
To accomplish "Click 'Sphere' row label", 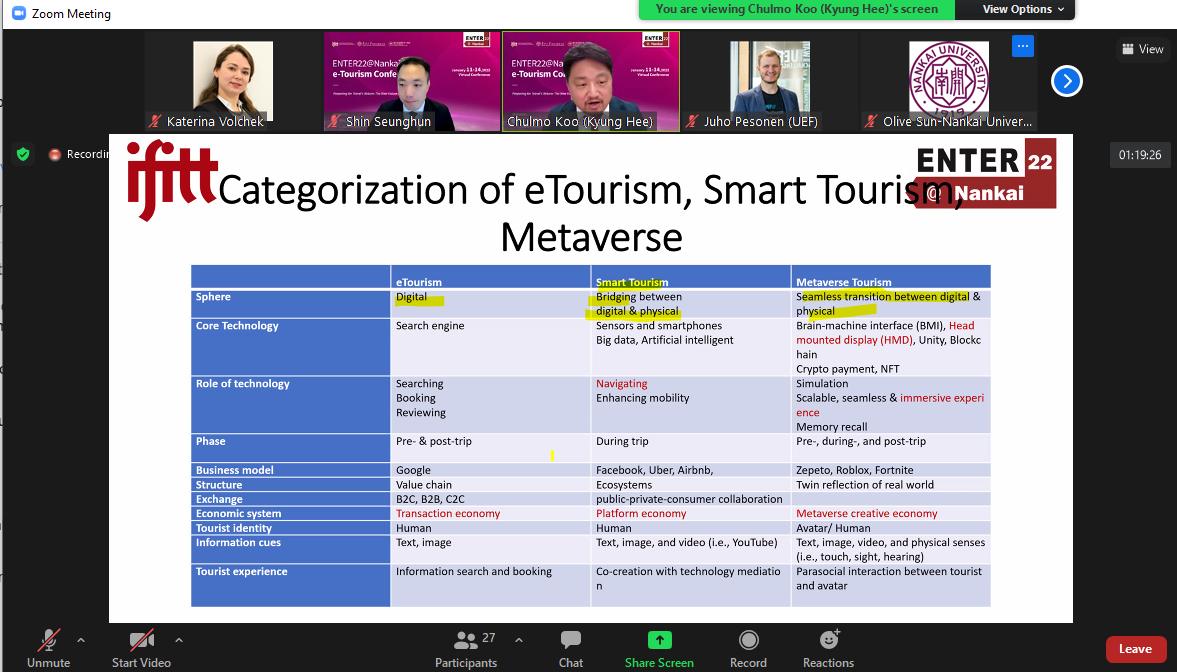I will (213, 297).
